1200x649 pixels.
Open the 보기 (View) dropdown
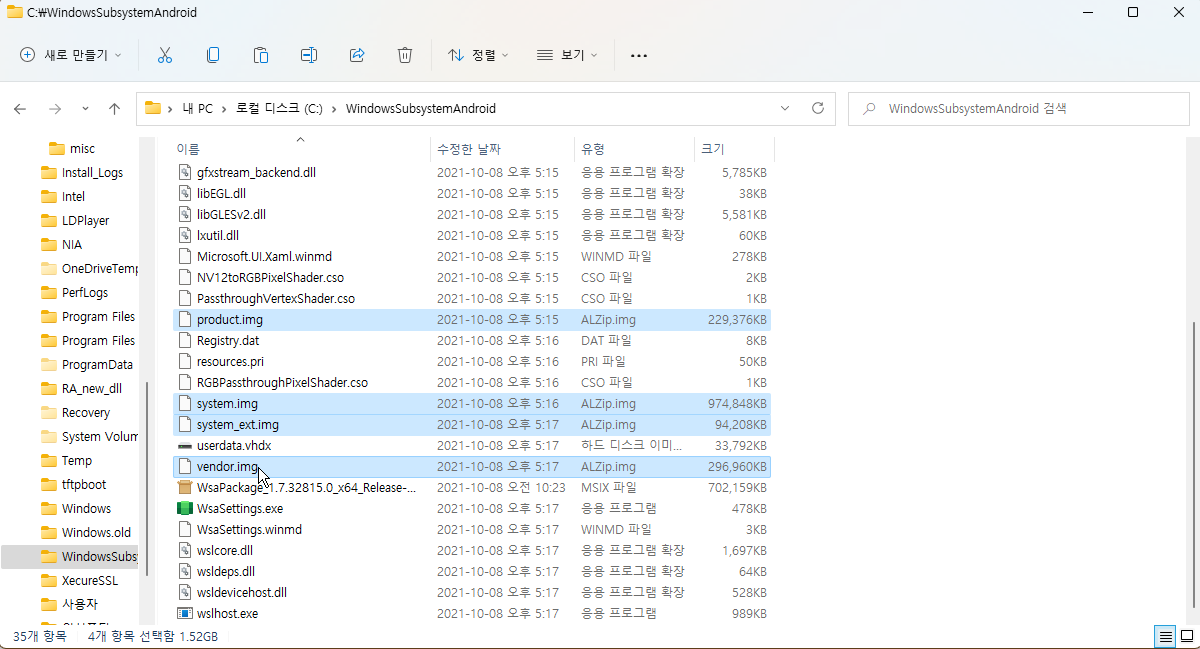(x=567, y=55)
